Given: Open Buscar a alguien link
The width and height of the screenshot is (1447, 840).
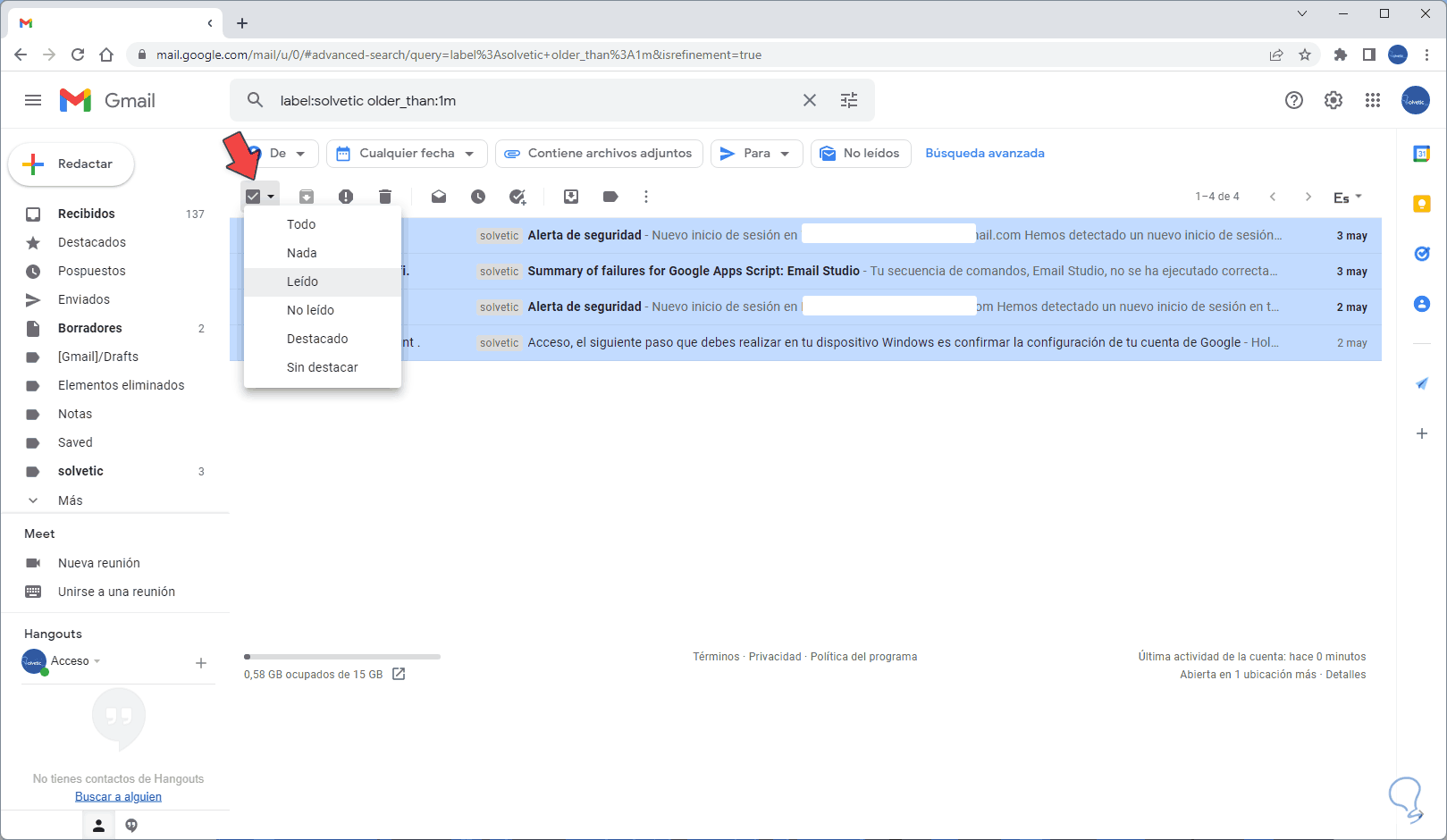Looking at the screenshot, I should (x=118, y=797).
